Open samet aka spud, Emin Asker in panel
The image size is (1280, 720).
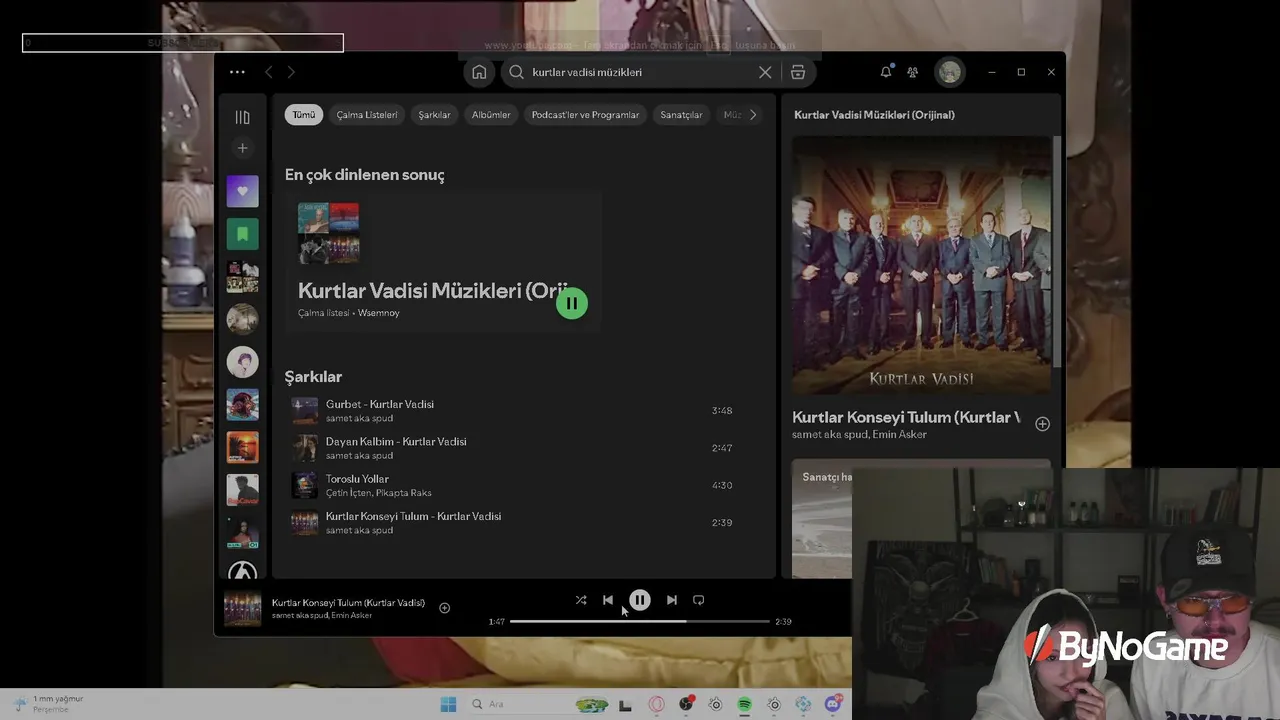[859, 435]
